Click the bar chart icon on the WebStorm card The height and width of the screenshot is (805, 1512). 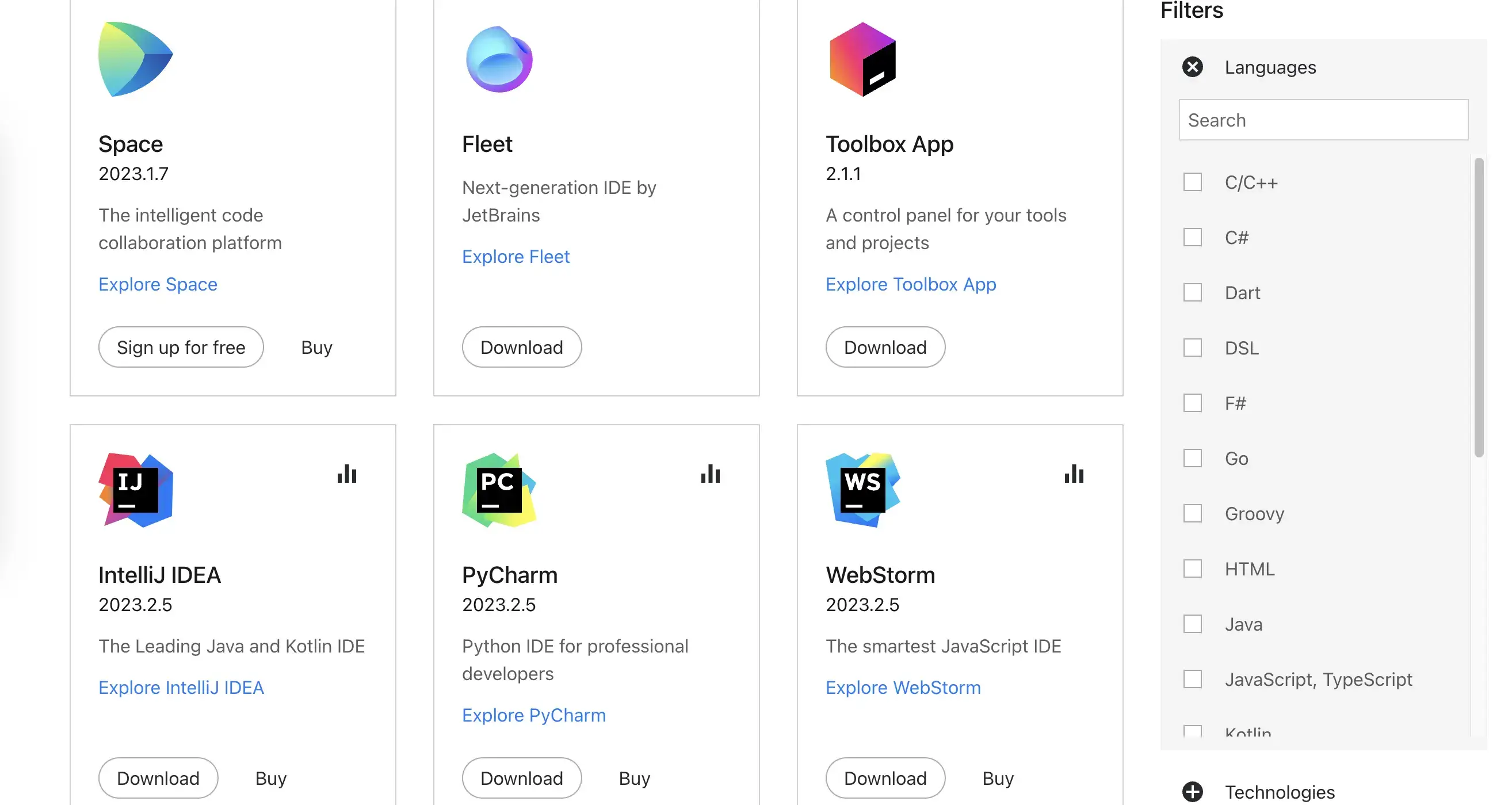click(x=1074, y=474)
